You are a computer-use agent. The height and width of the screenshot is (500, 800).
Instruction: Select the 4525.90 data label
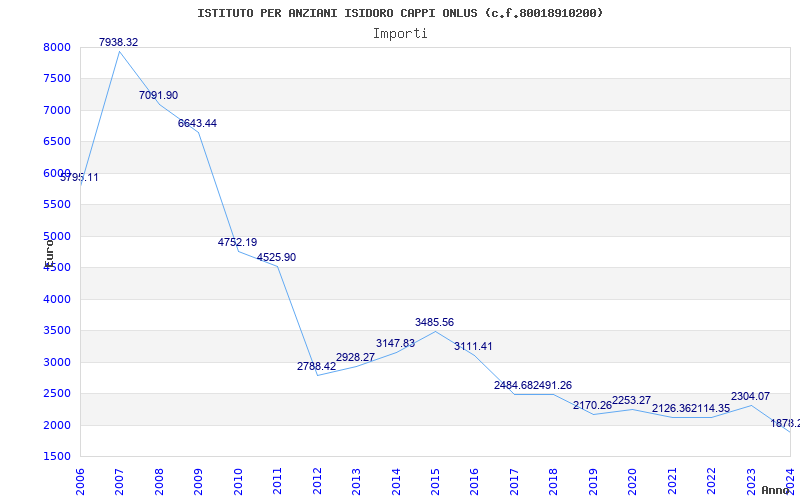point(276,258)
